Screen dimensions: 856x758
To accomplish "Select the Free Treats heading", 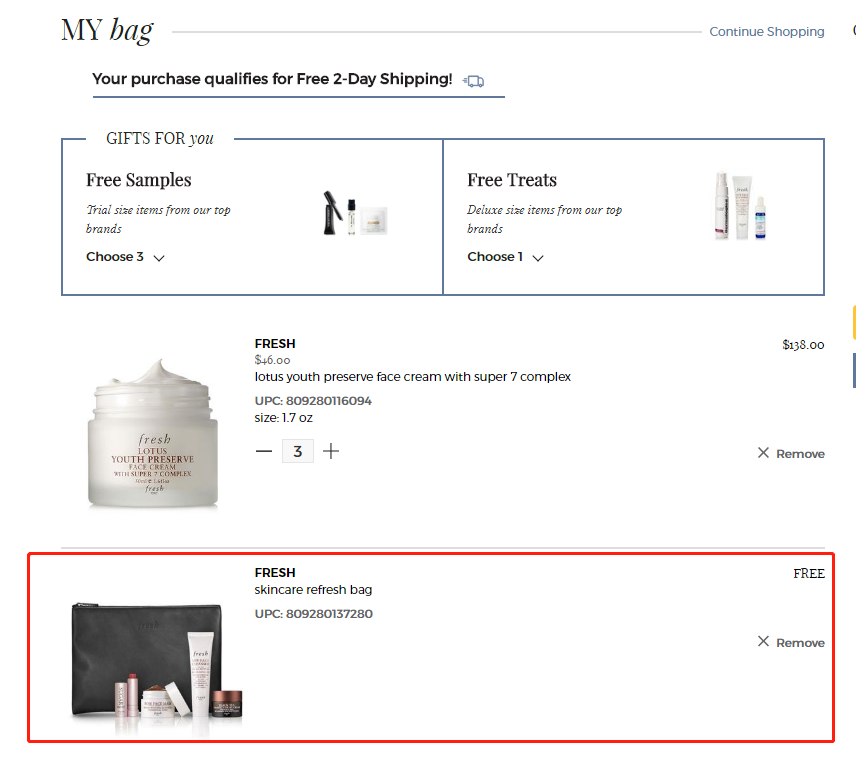I will (x=512, y=180).
